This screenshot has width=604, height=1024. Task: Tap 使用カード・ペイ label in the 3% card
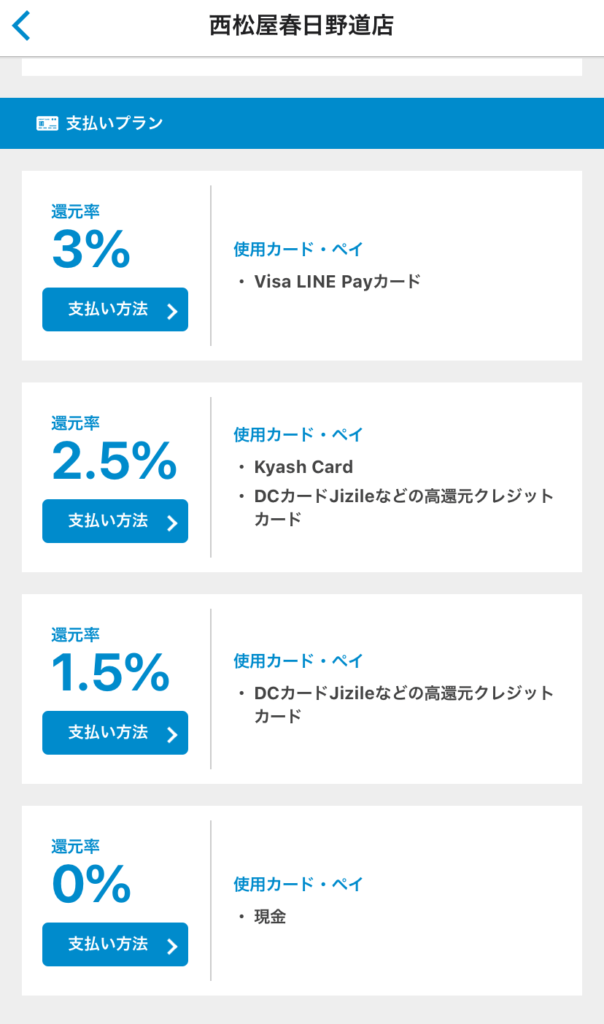point(298,249)
